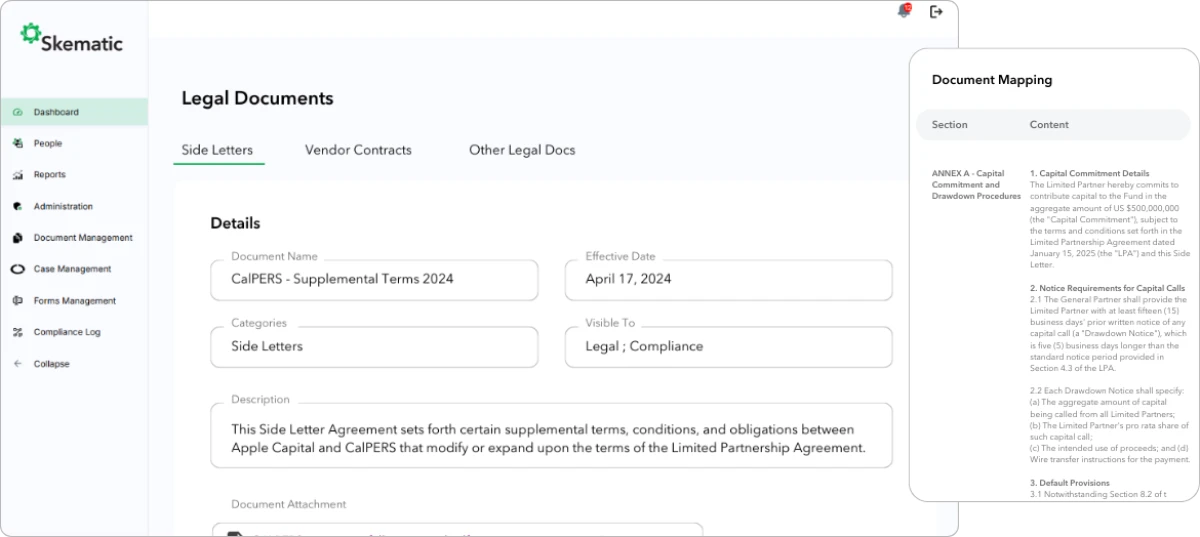Click into the Description text box
1200x537 pixels.
pyautogui.click(x=551, y=439)
